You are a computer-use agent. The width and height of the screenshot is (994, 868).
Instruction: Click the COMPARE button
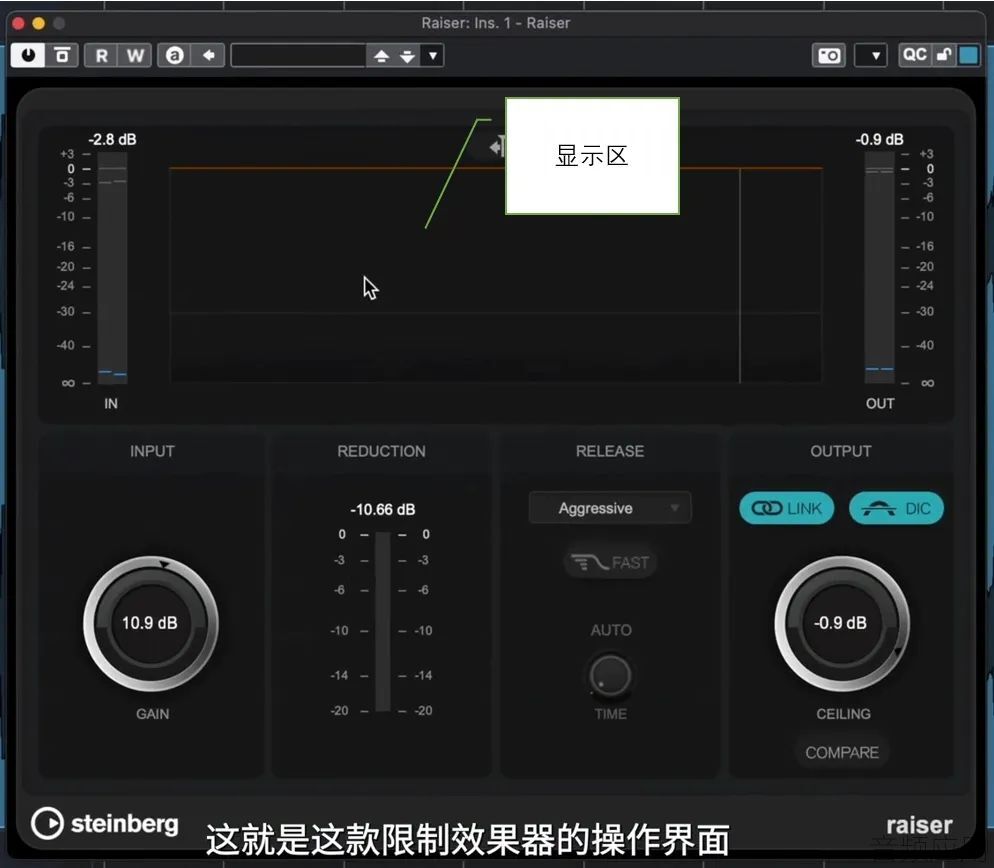click(842, 753)
